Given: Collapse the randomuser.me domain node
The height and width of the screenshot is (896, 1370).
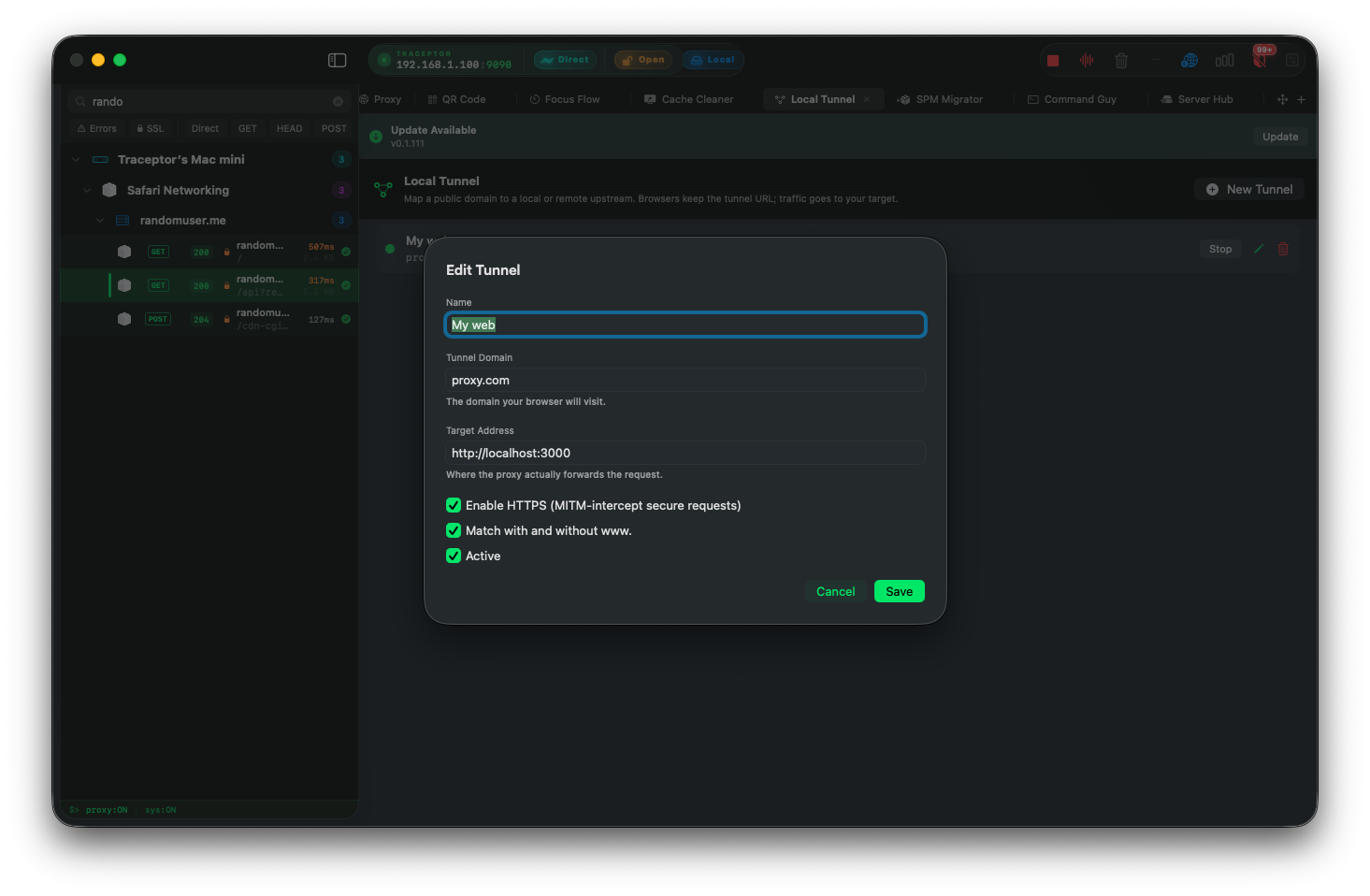Looking at the screenshot, I should 99,221.
